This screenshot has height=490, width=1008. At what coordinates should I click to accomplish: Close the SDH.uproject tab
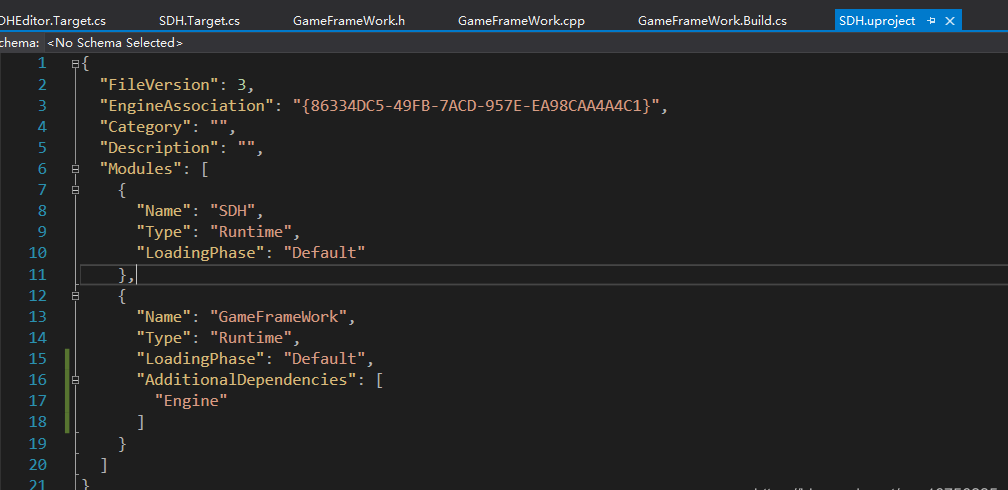click(x=950, y=20)
